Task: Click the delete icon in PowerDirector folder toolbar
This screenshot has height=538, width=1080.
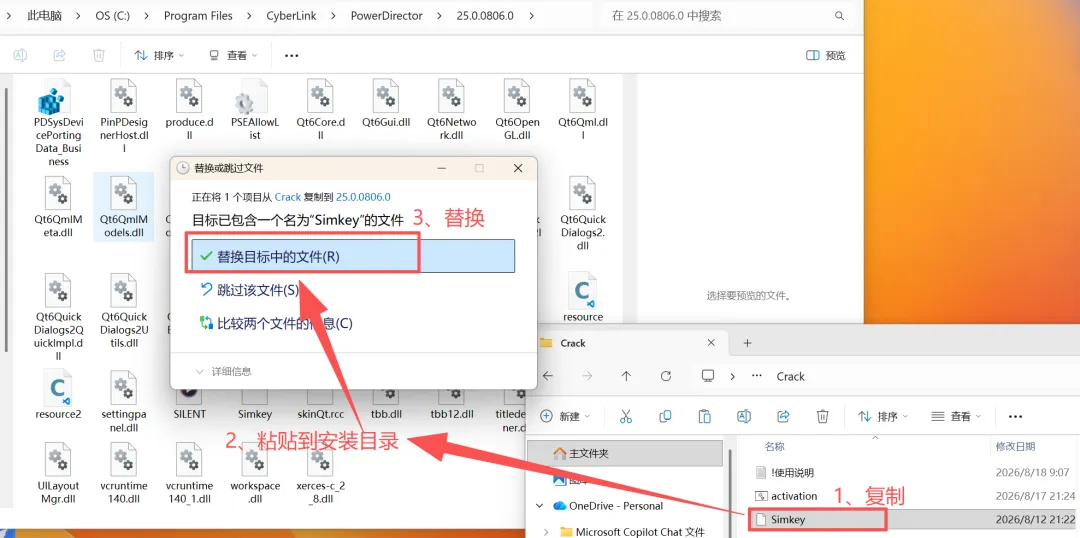Action: [98, 55]
